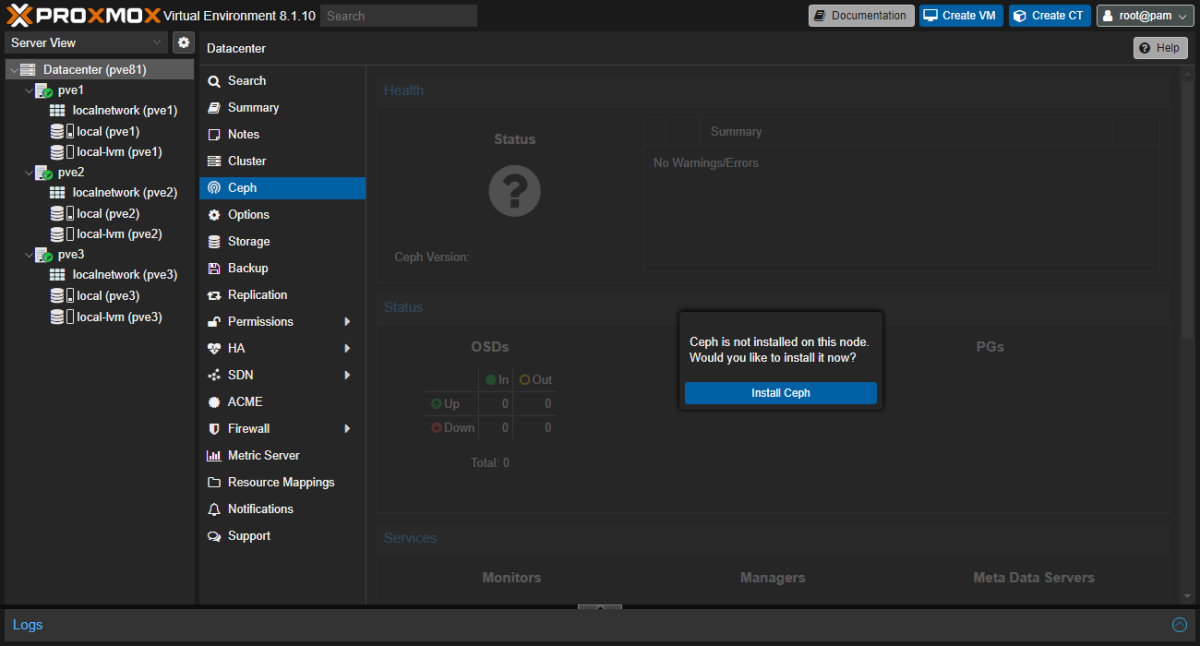The width and height of the screenshot is (1200, 646).
Task: Click the Cluster server-stack icon
Action: click(214, 161)
